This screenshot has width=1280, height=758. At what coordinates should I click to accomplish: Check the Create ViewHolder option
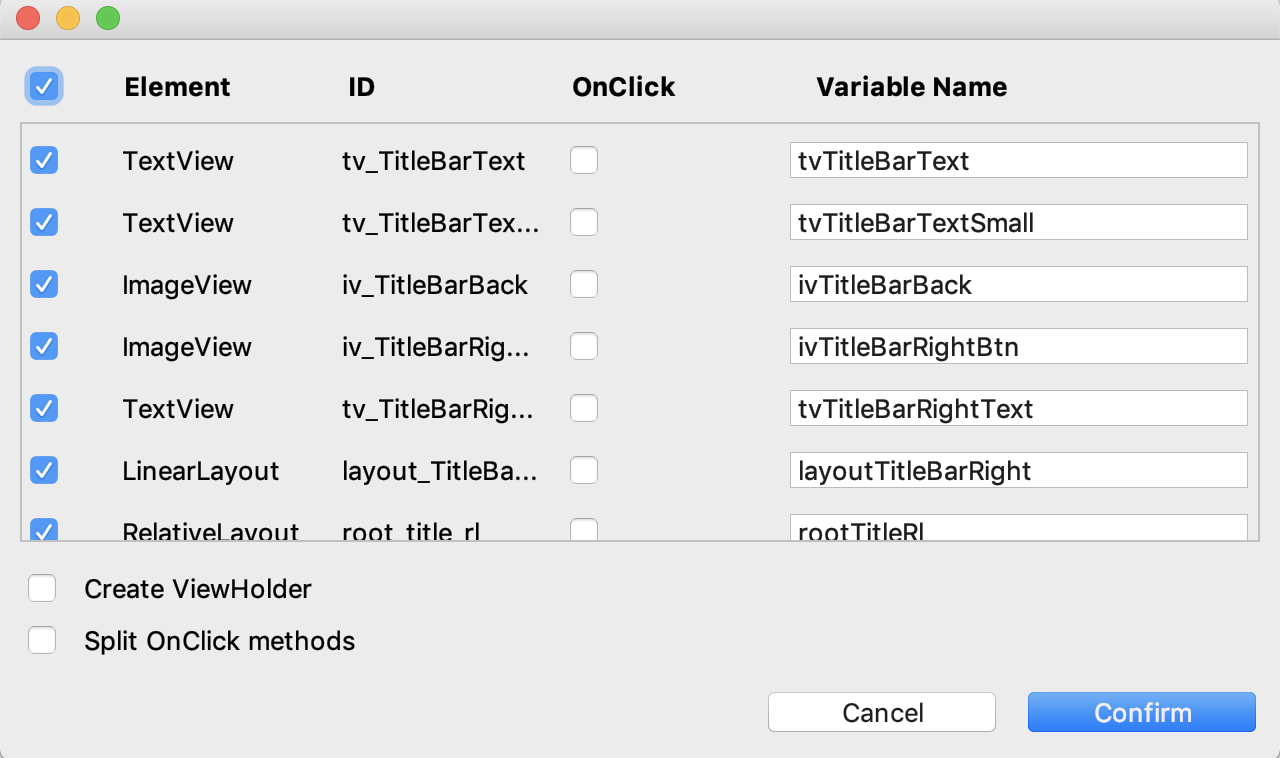pyautogui.click(x=42, y=589)
